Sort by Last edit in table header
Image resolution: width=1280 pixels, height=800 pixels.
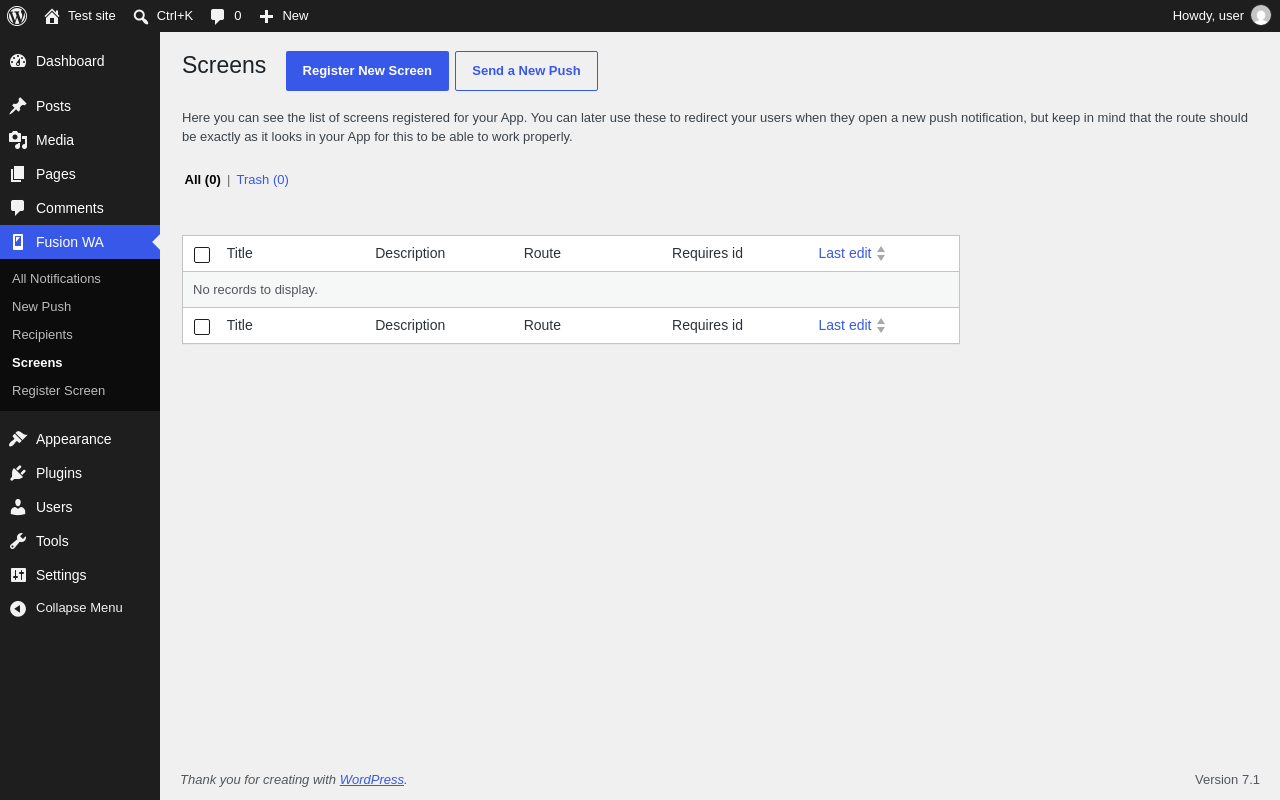click(845, 254)
